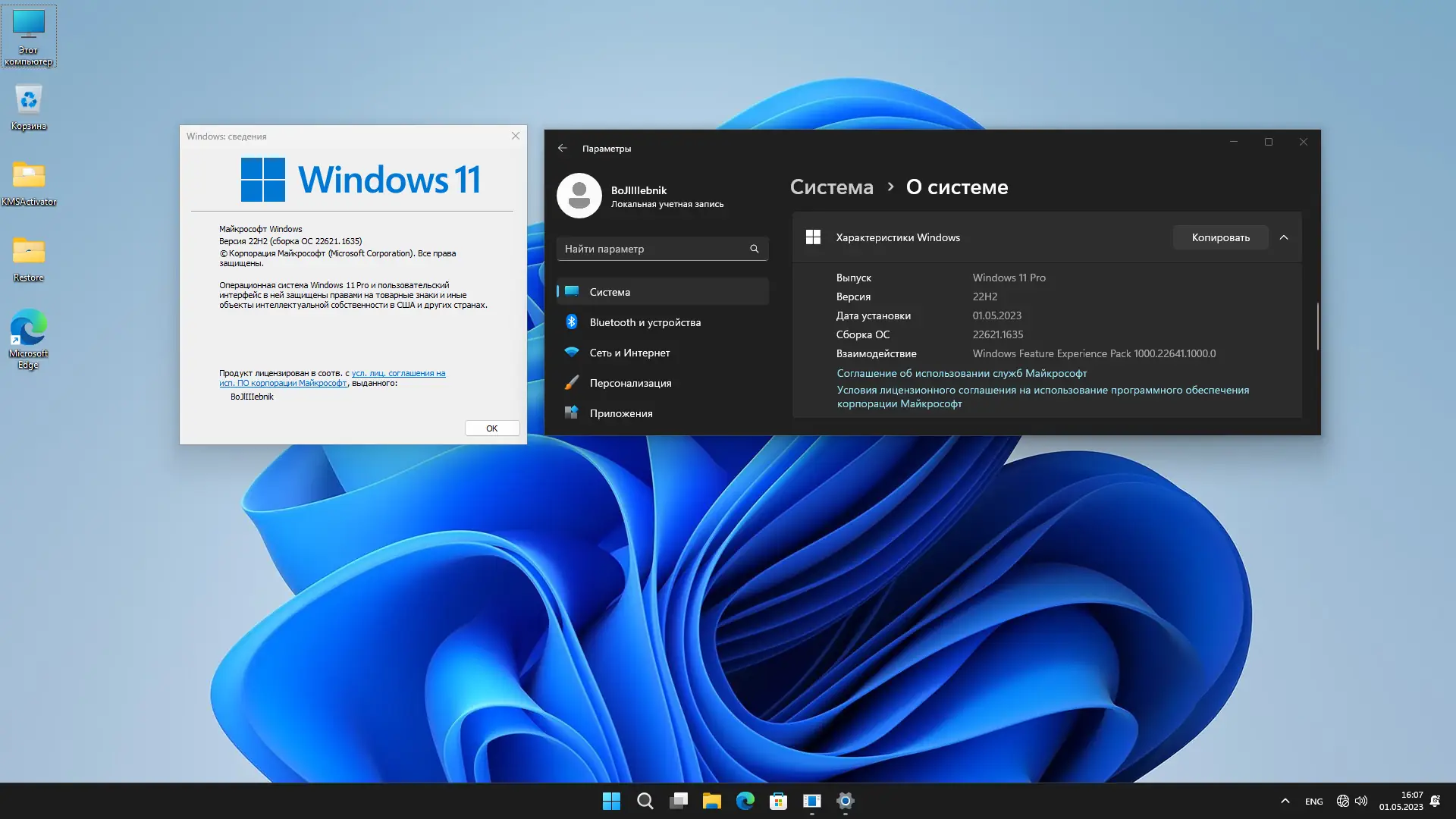
Task: Open the Start menu on the taskbar
Action: coord(611,801)
